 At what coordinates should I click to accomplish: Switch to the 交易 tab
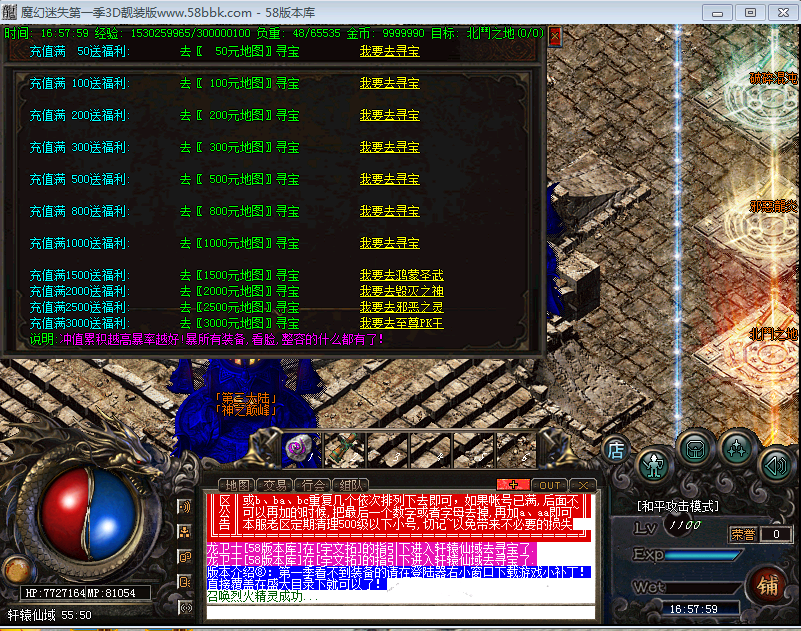click(x=275, y=485)
